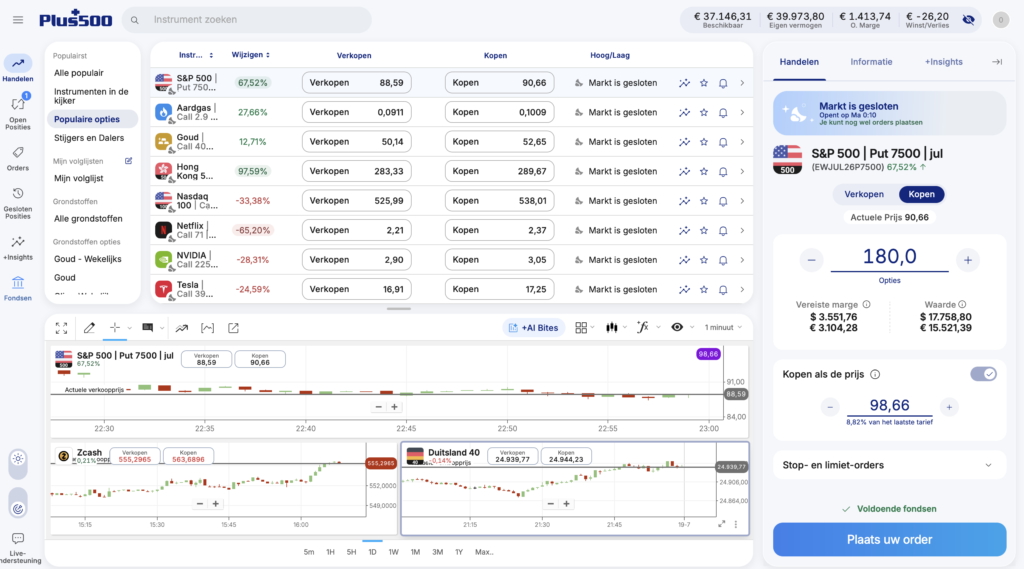This screenshot has height=569, width=1024.
Task: Open the hamburger main menu
Action: tap(18, 20)
